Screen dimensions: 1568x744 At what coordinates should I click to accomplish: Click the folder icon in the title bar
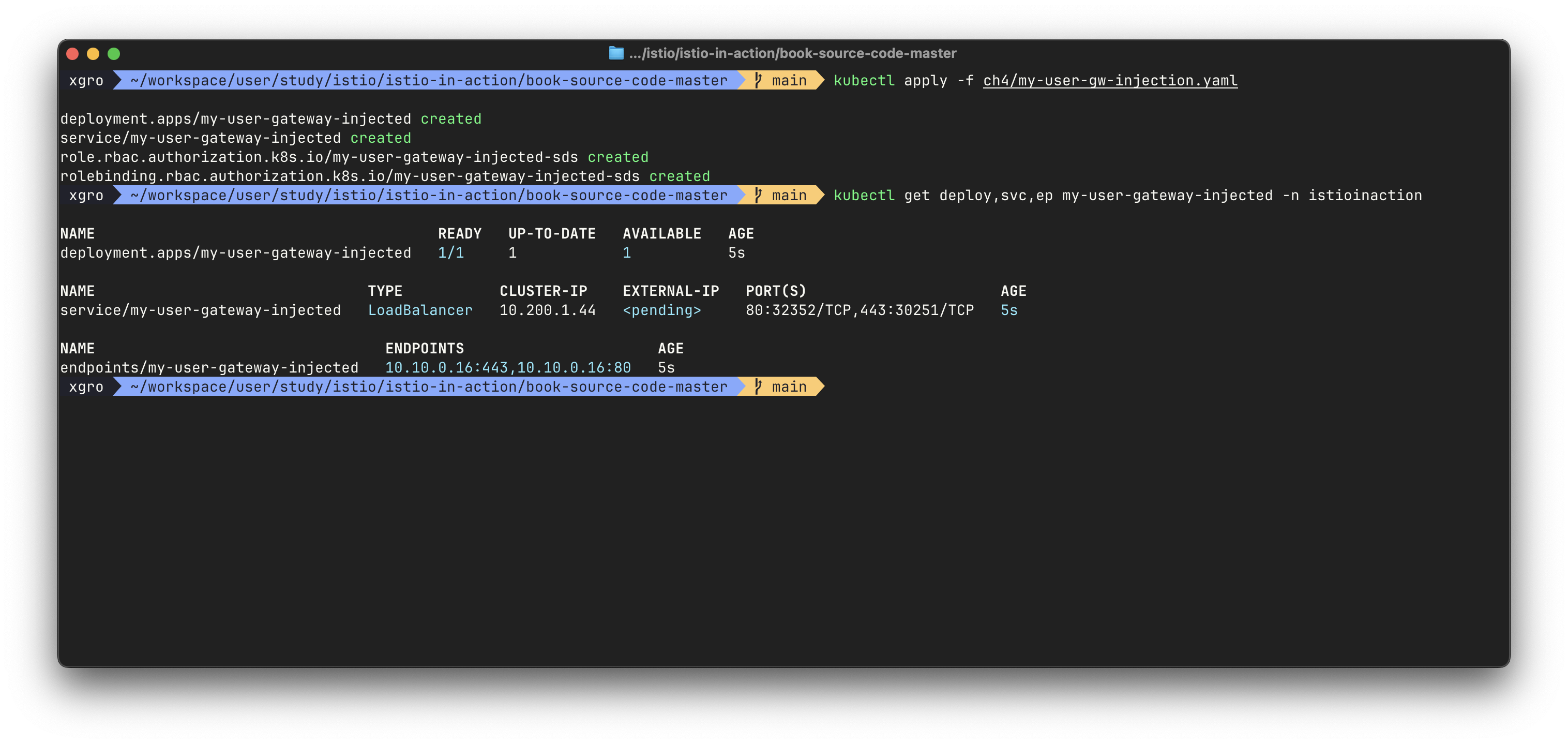pyautogui.click(x=616, y=53)
